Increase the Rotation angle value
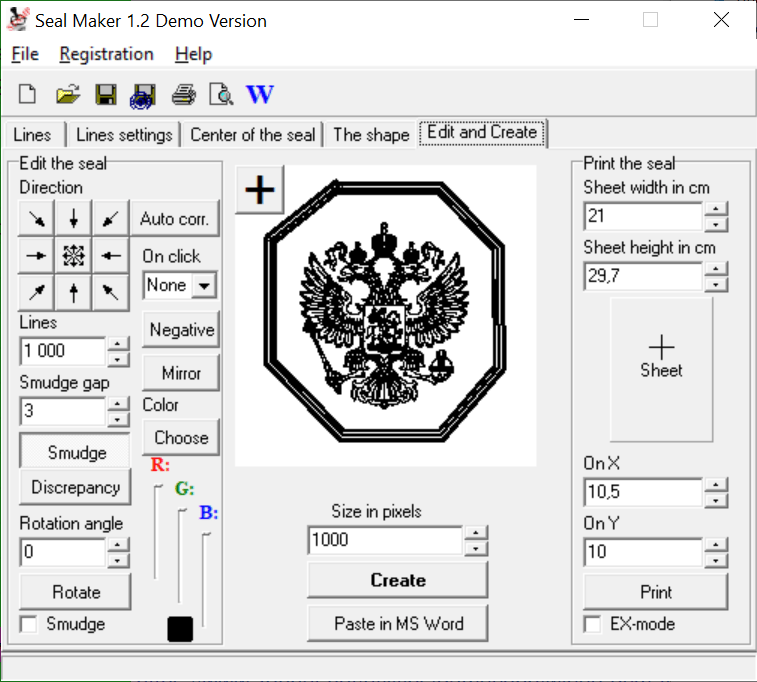The image size is (757, 682). [x=118, y=544]
